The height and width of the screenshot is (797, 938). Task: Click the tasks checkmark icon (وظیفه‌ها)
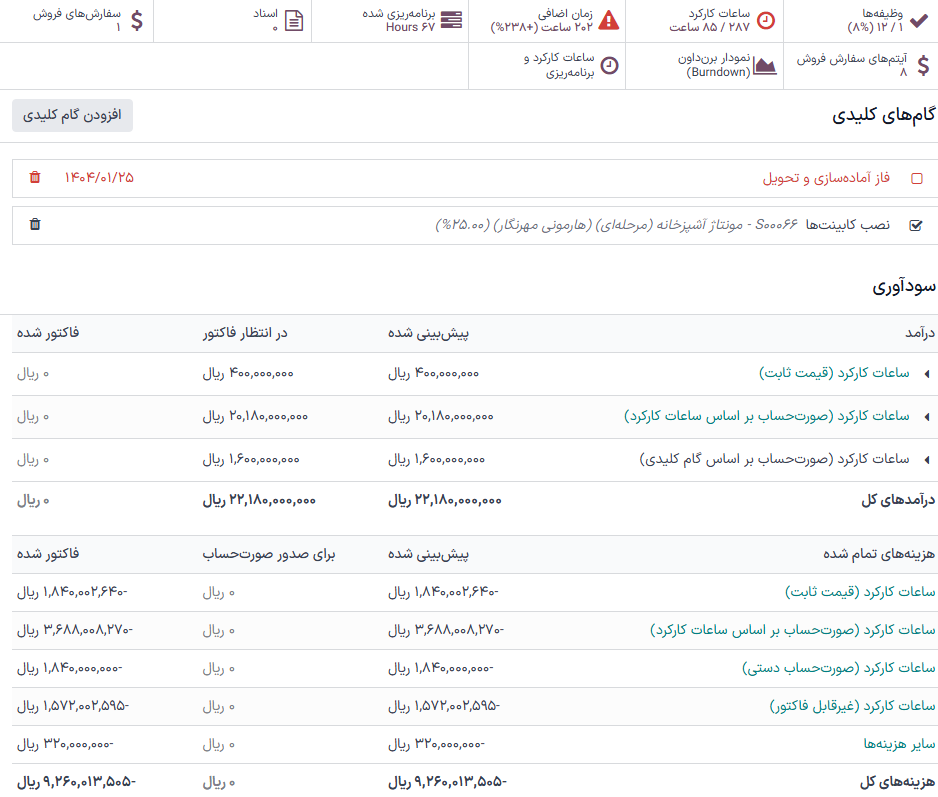pyautogui.click(x=919, y=20)
